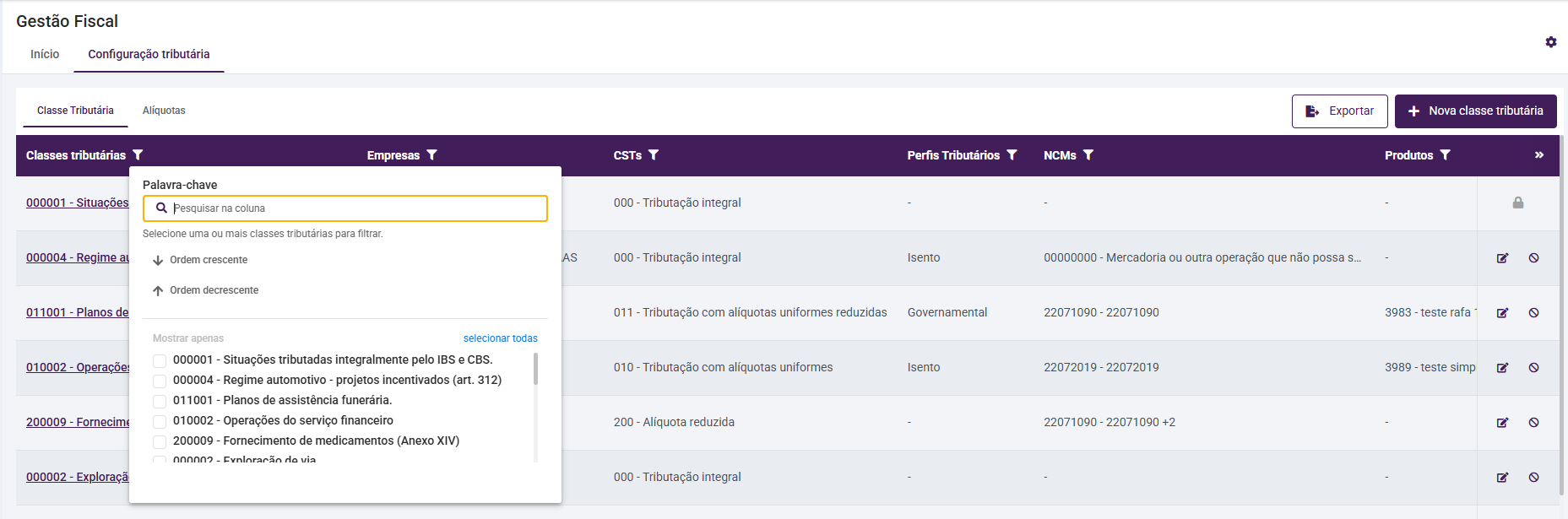Go to the Início tab

tap(45, 54)
